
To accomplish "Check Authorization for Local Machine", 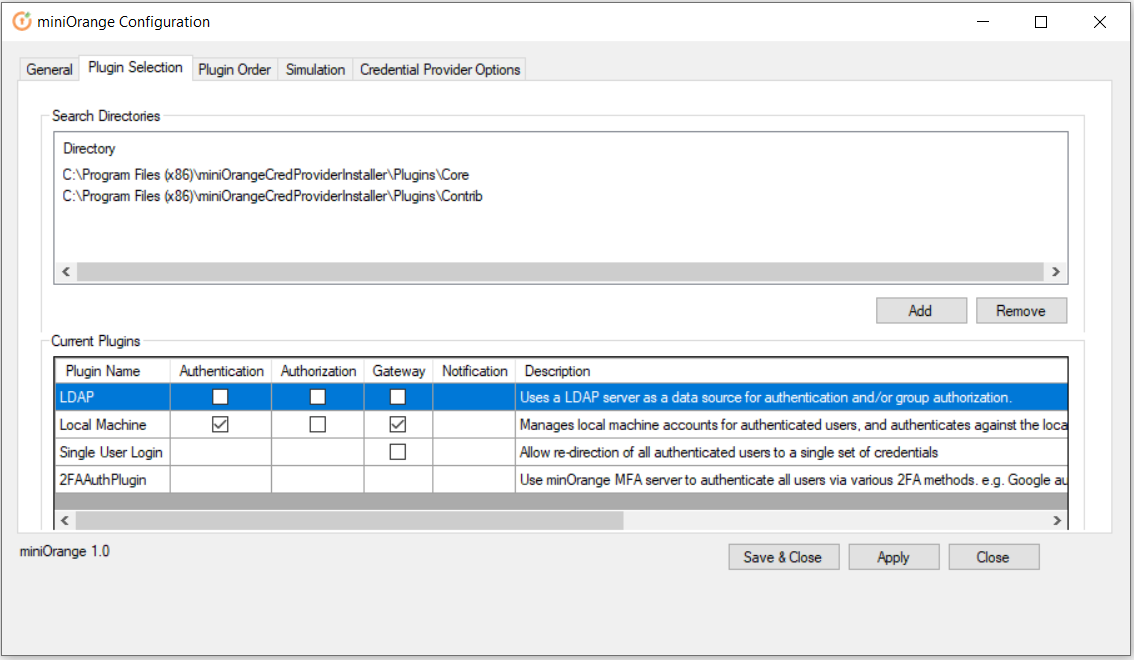I will pyautogui.click(x=317, y=424).
